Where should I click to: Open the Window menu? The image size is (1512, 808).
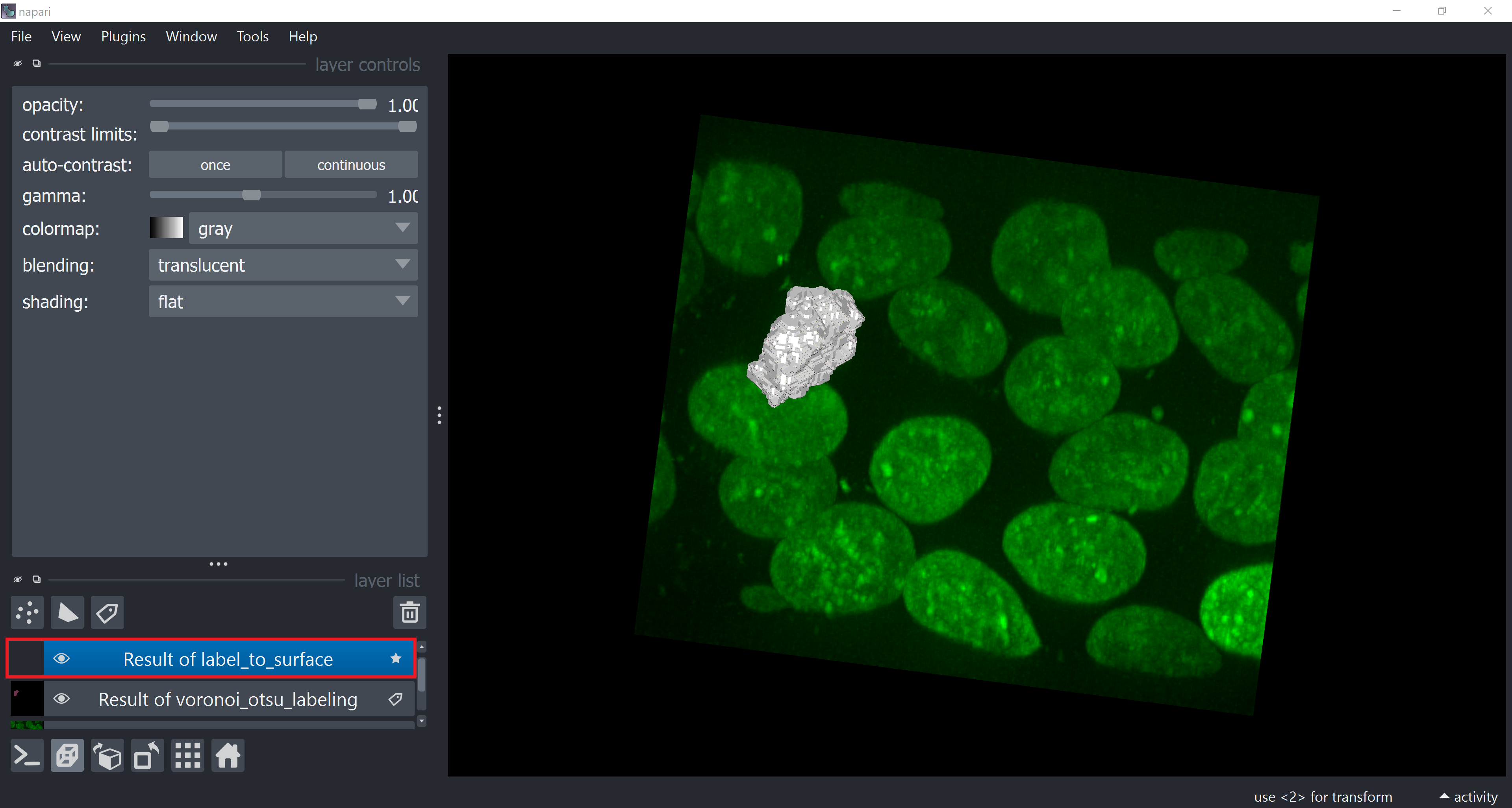(191, 36)
